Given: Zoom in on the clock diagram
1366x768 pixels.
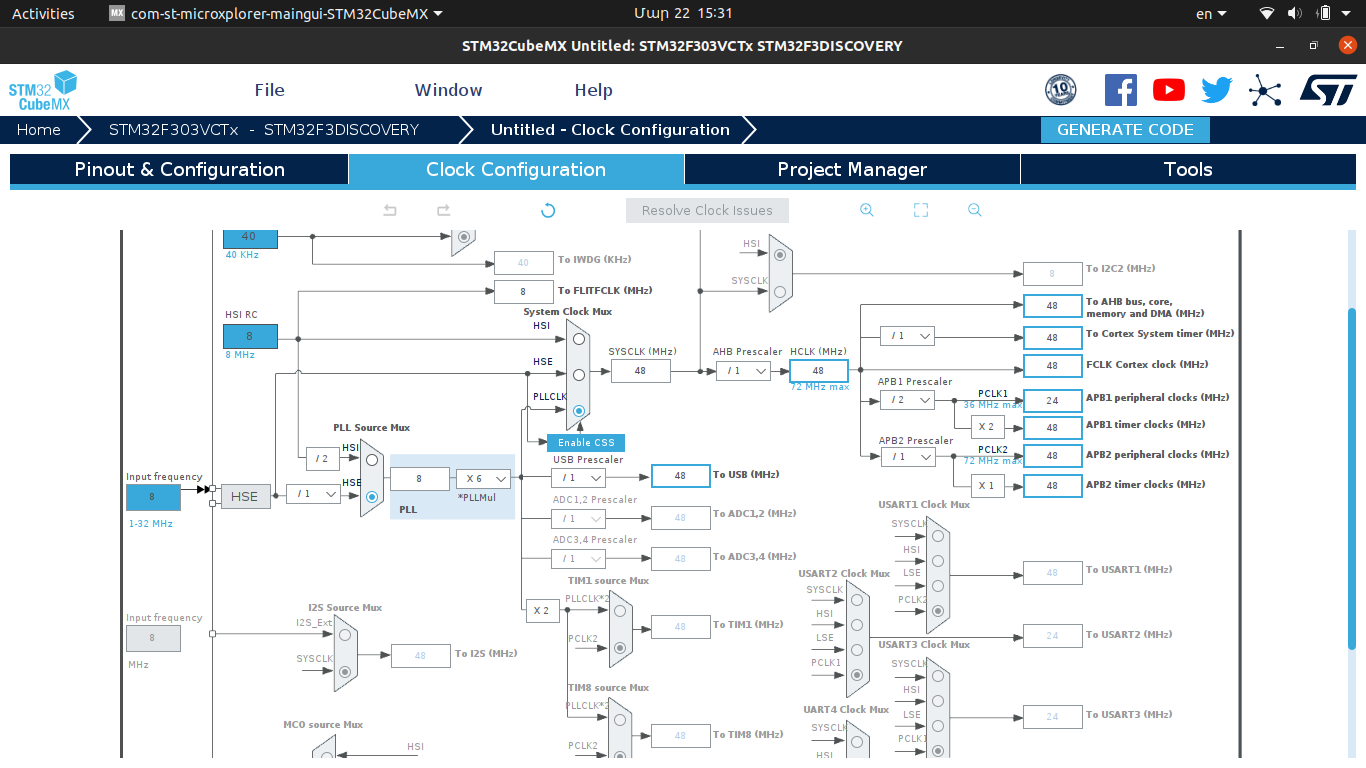Looking at the screenshot, I should coord(867,210).
